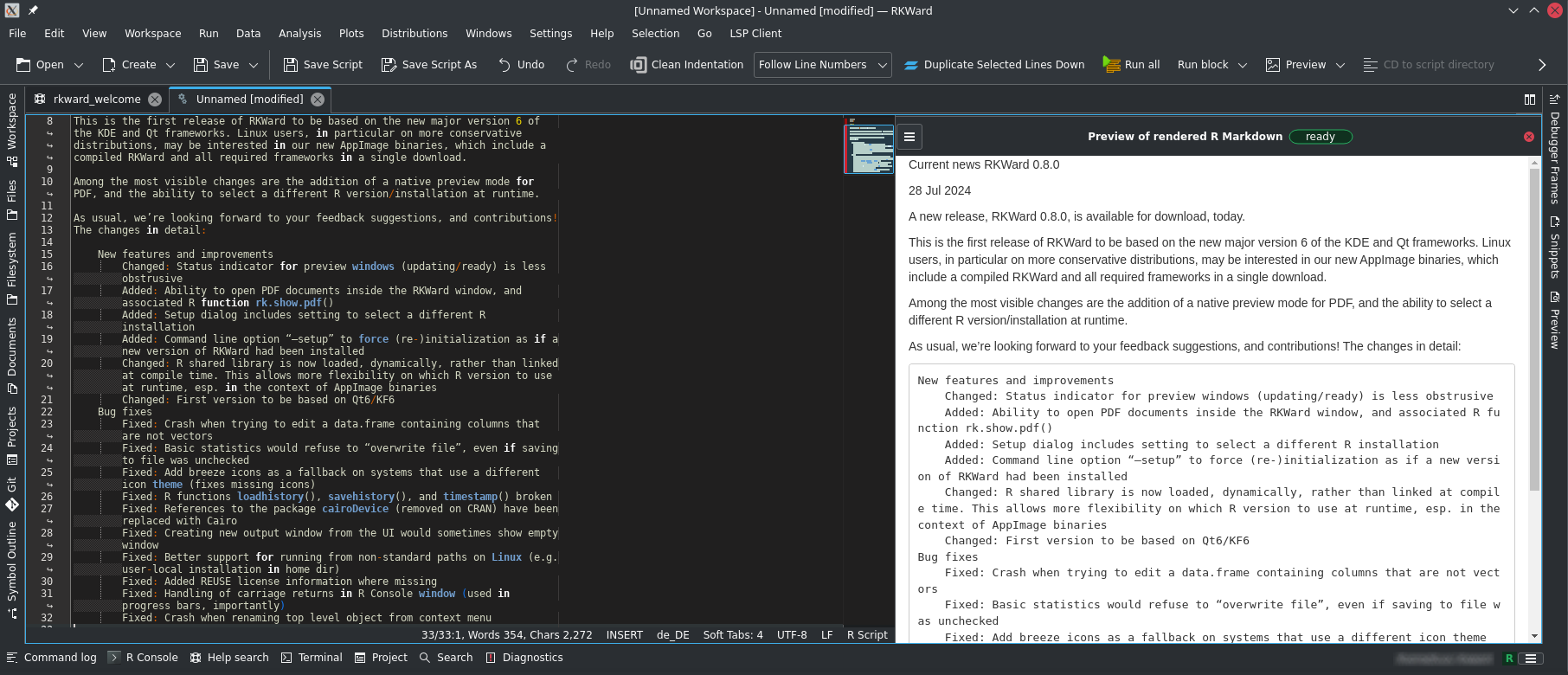Open the R Console tool view
This screenshot has width=1568, height=675.
pos(144,658)
